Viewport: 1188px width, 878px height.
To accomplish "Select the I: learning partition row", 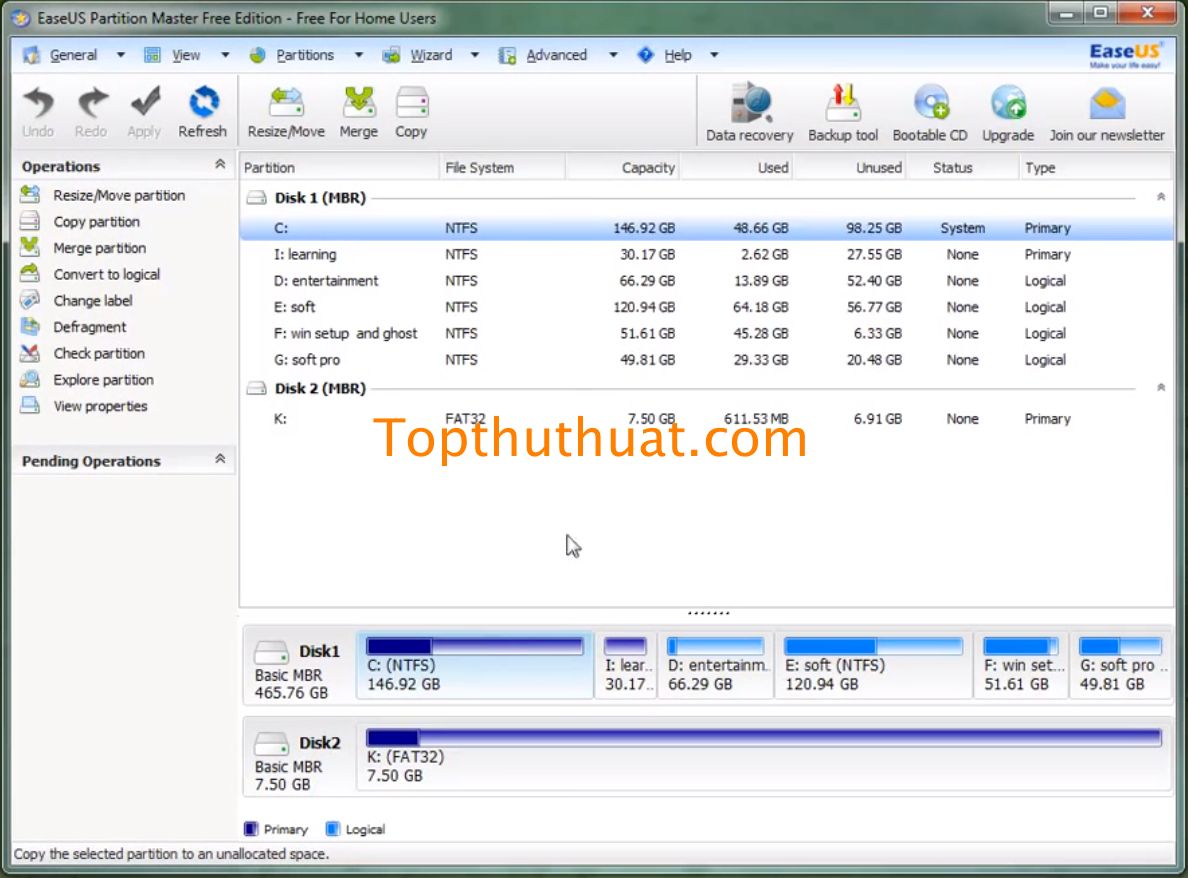I will point(707,255).
